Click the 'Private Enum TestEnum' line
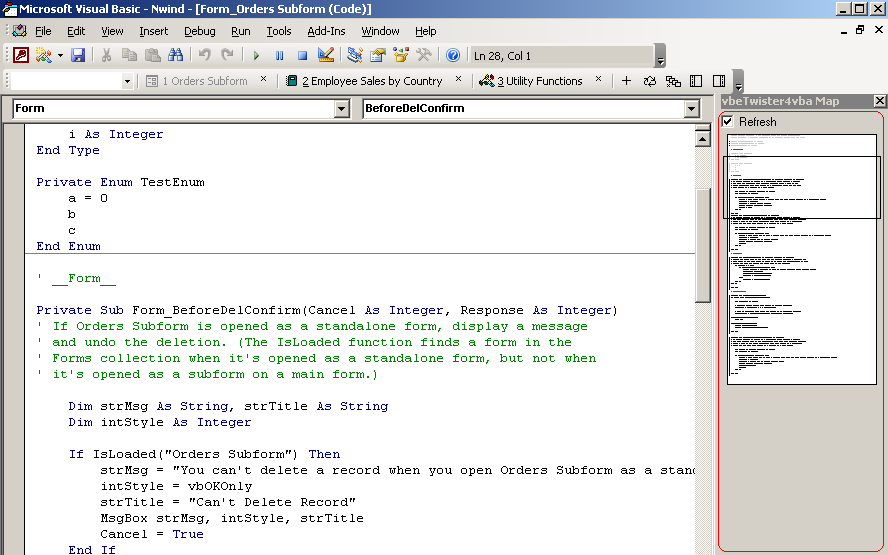 pyautogui.click(x=121, y=182)
